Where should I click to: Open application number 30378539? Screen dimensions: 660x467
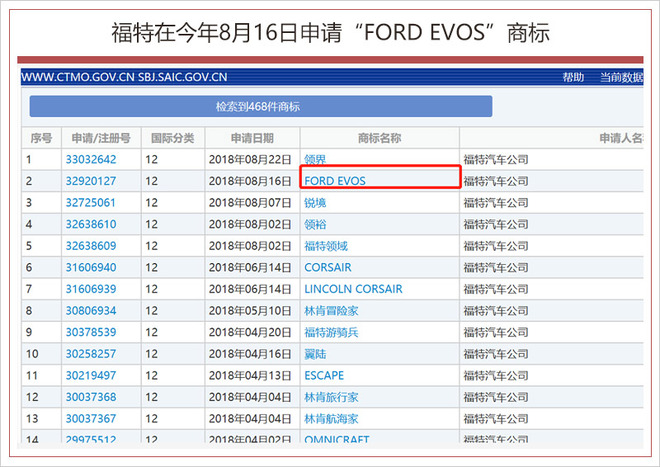point(91,332)
